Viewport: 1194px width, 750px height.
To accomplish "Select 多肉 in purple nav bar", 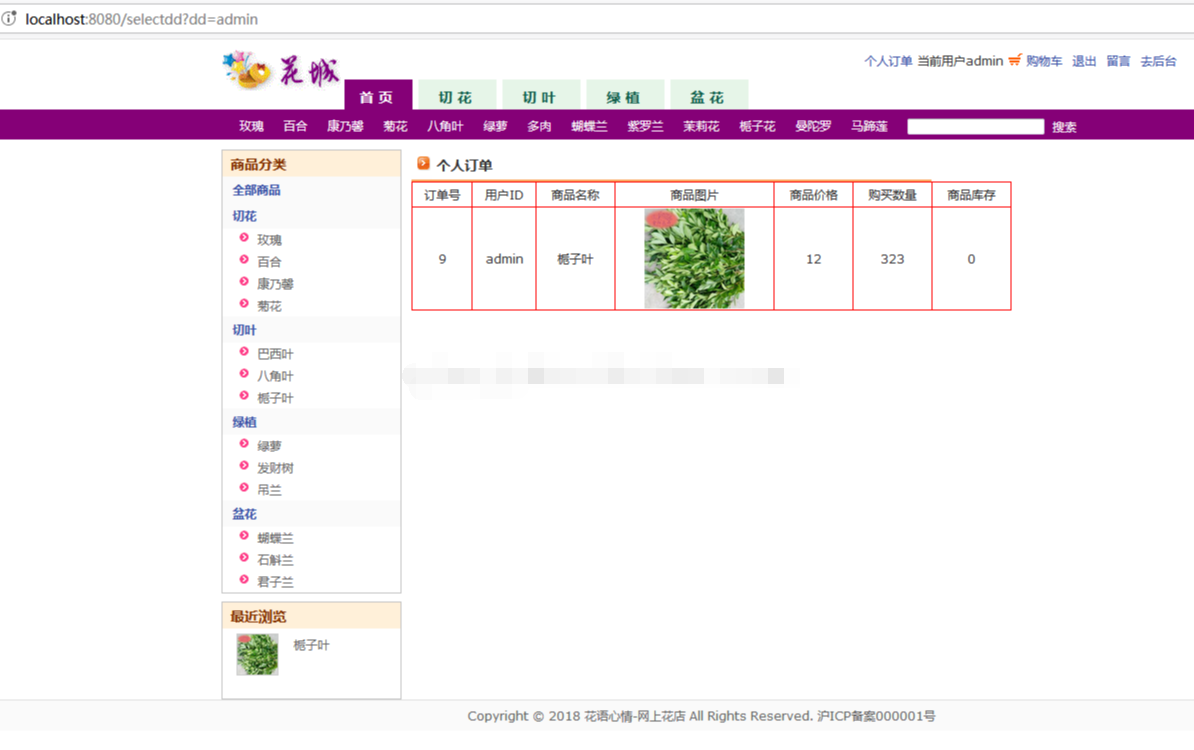I will pyautogui.click(x=540, y=126).
